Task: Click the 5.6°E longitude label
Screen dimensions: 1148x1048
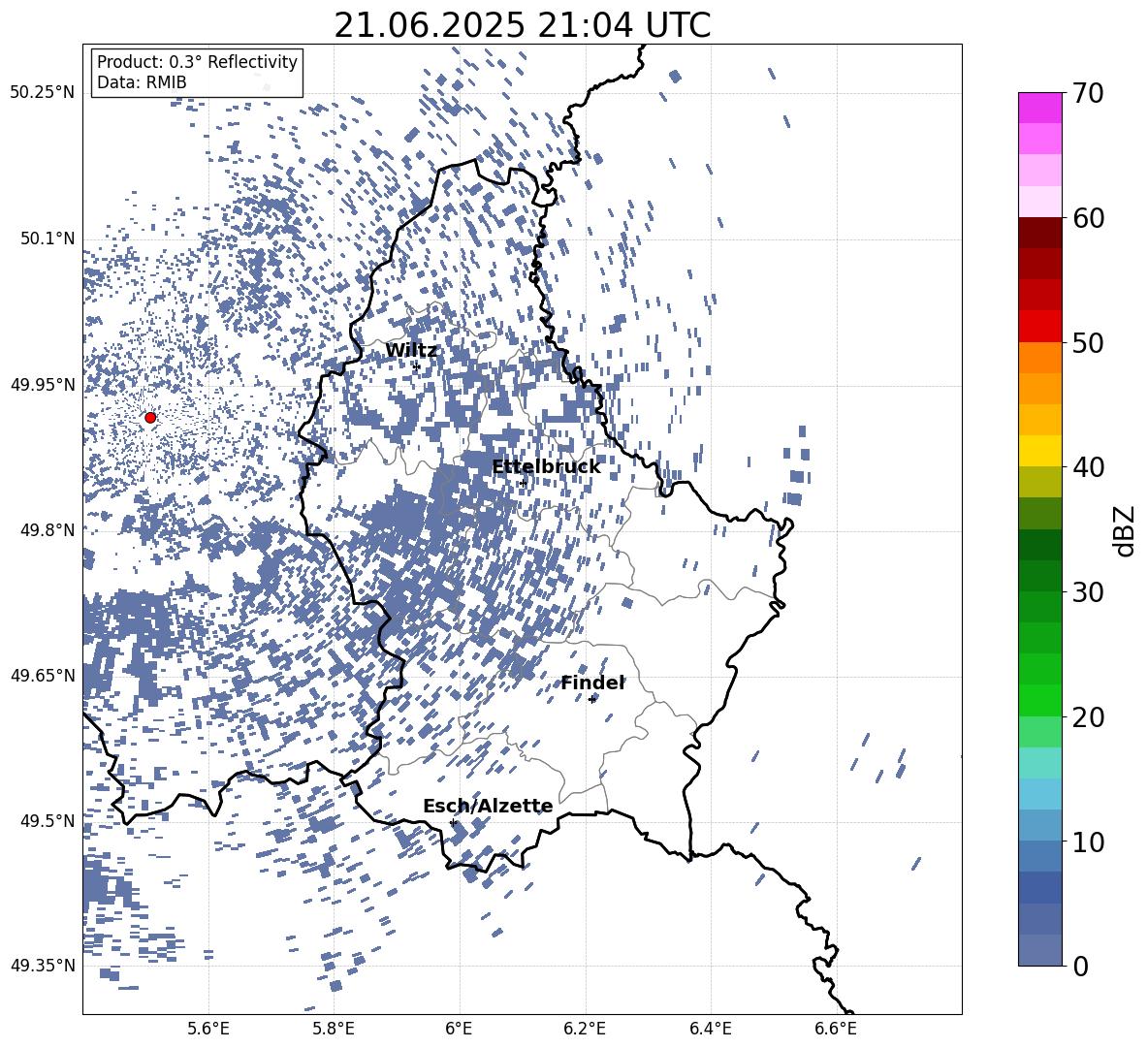Action: [208, 1029]
